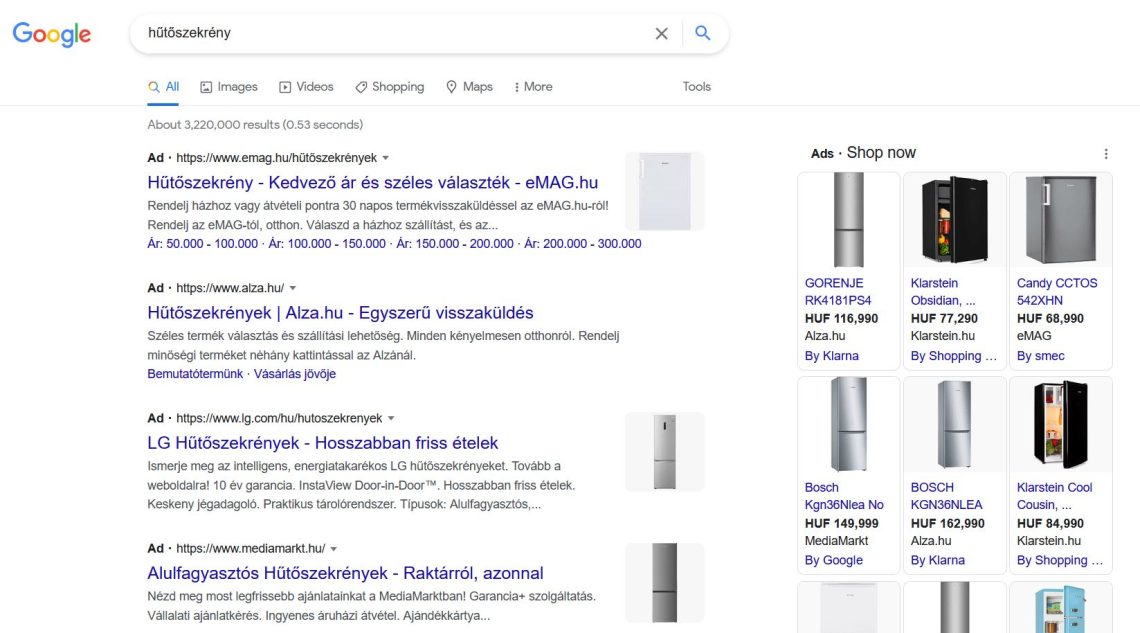Select the GORENJE RK4181PS4 product image

pos(848,220)
